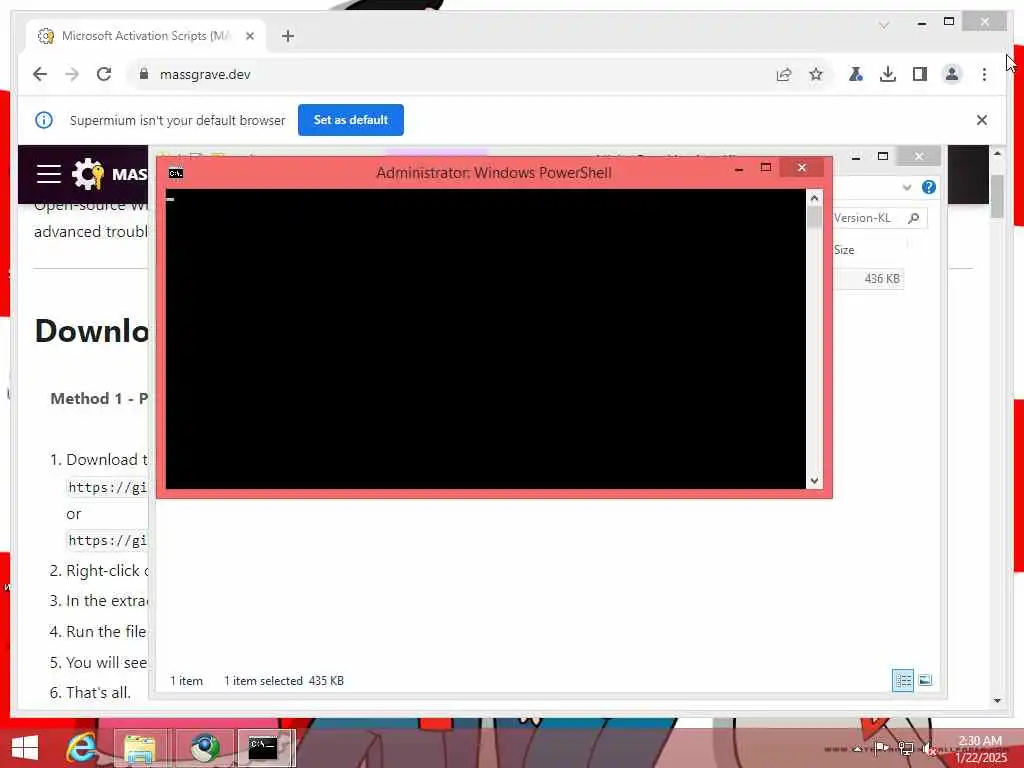
Task: Click inside the PowerShell console area
Action: pos(486,338)
